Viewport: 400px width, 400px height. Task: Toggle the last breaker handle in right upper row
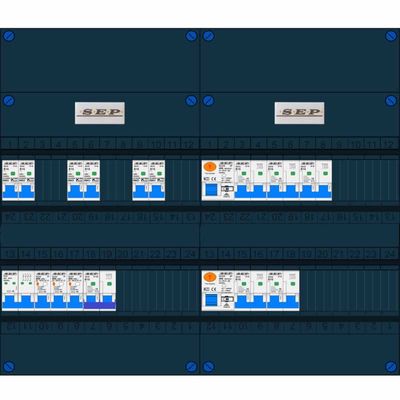point(323,192)
